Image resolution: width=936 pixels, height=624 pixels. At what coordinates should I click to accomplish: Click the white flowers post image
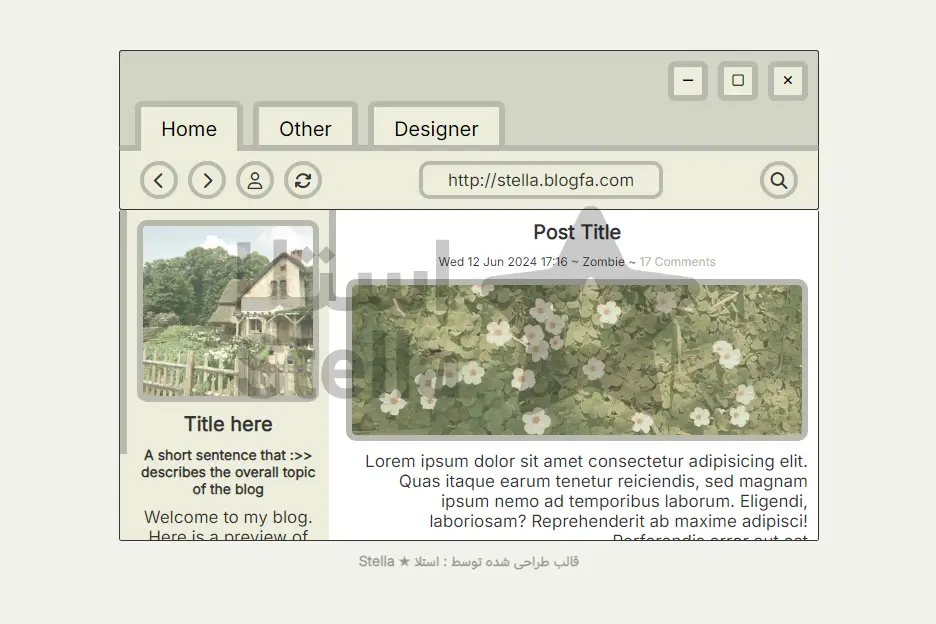(577, 360)
